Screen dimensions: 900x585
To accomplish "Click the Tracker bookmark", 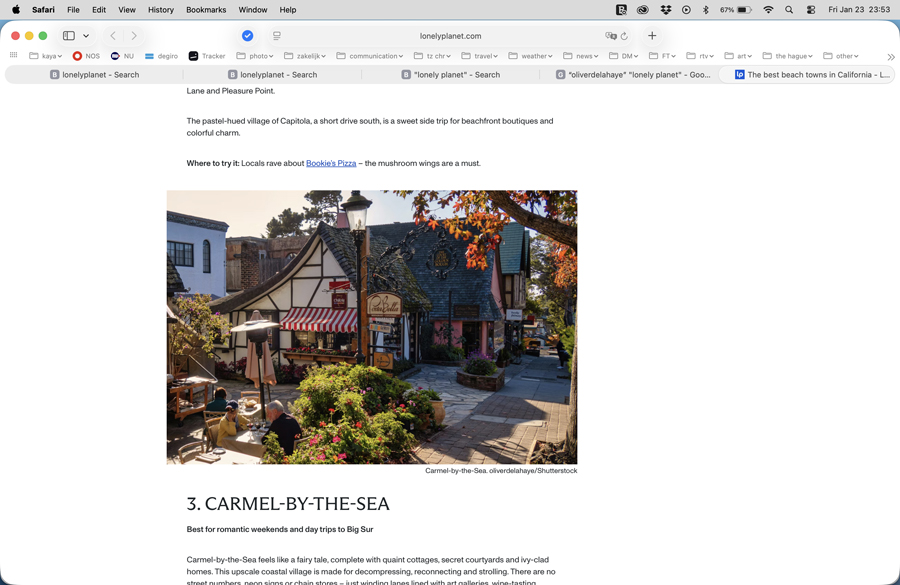I will point(207,56).
